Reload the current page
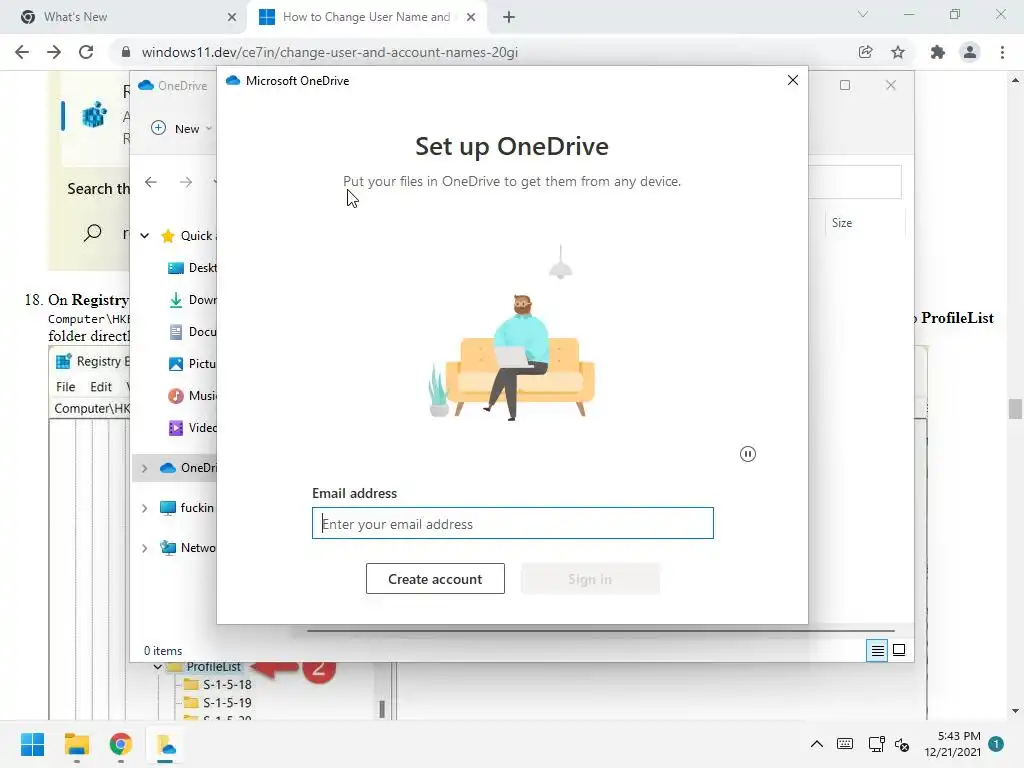This screenshot has height=768, width=1024. [86, 52]
